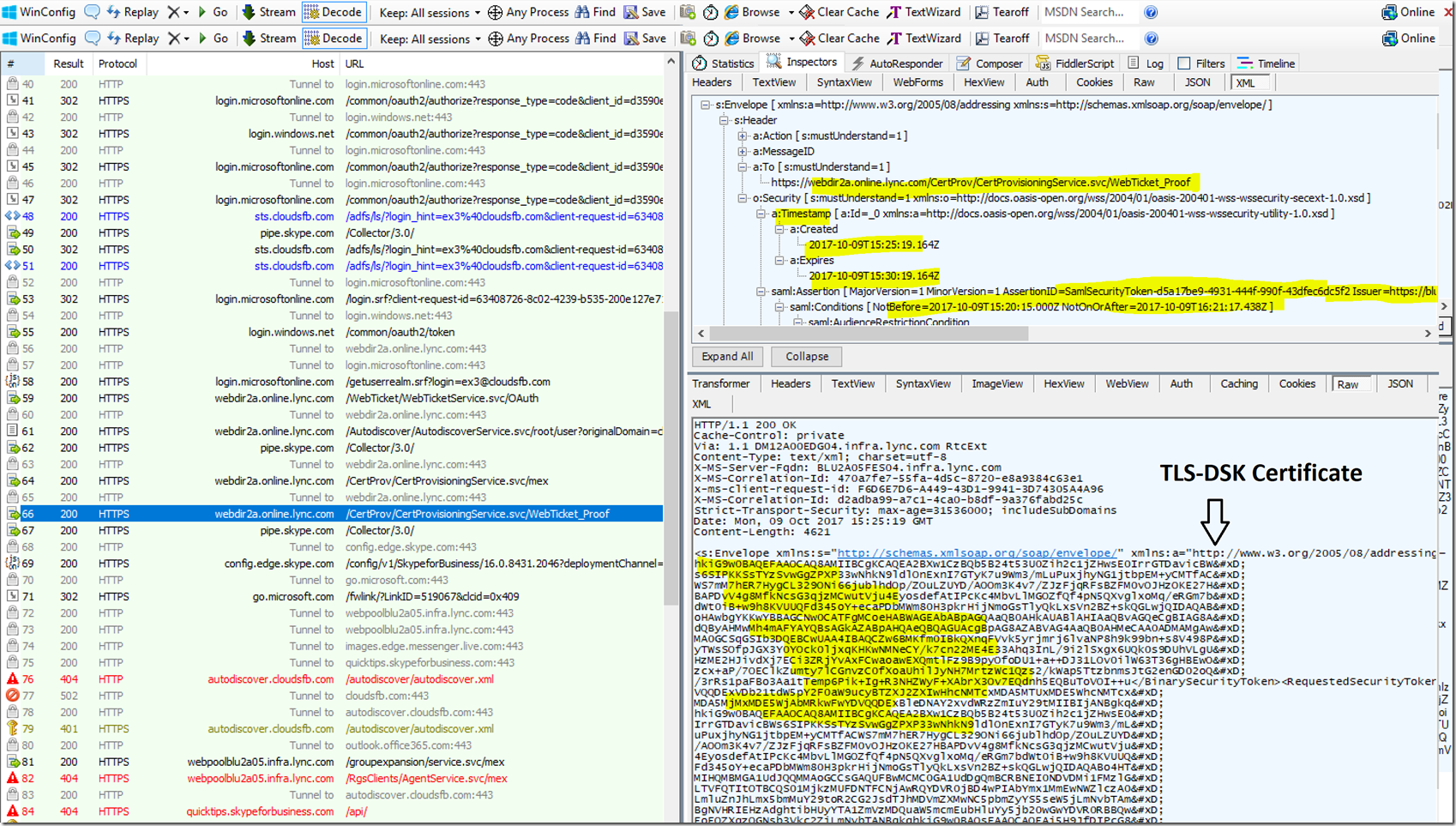The height and width of the screenshot is (826, 1456).
Task: Click camera screenshot icon in lower toolbar row
Action: [x=688, y=39]
